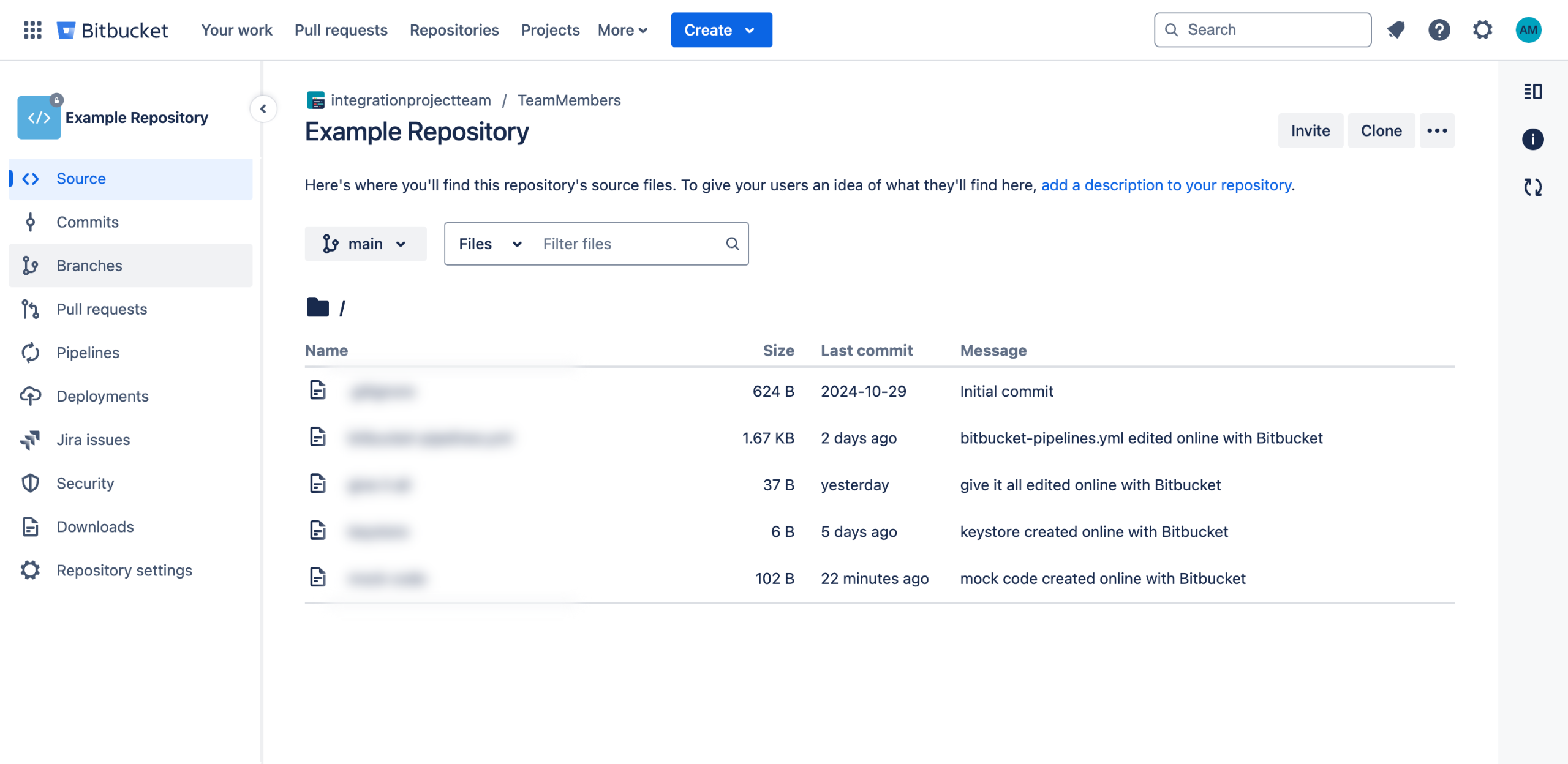Open repository actions ellipsis menu

1436,131
